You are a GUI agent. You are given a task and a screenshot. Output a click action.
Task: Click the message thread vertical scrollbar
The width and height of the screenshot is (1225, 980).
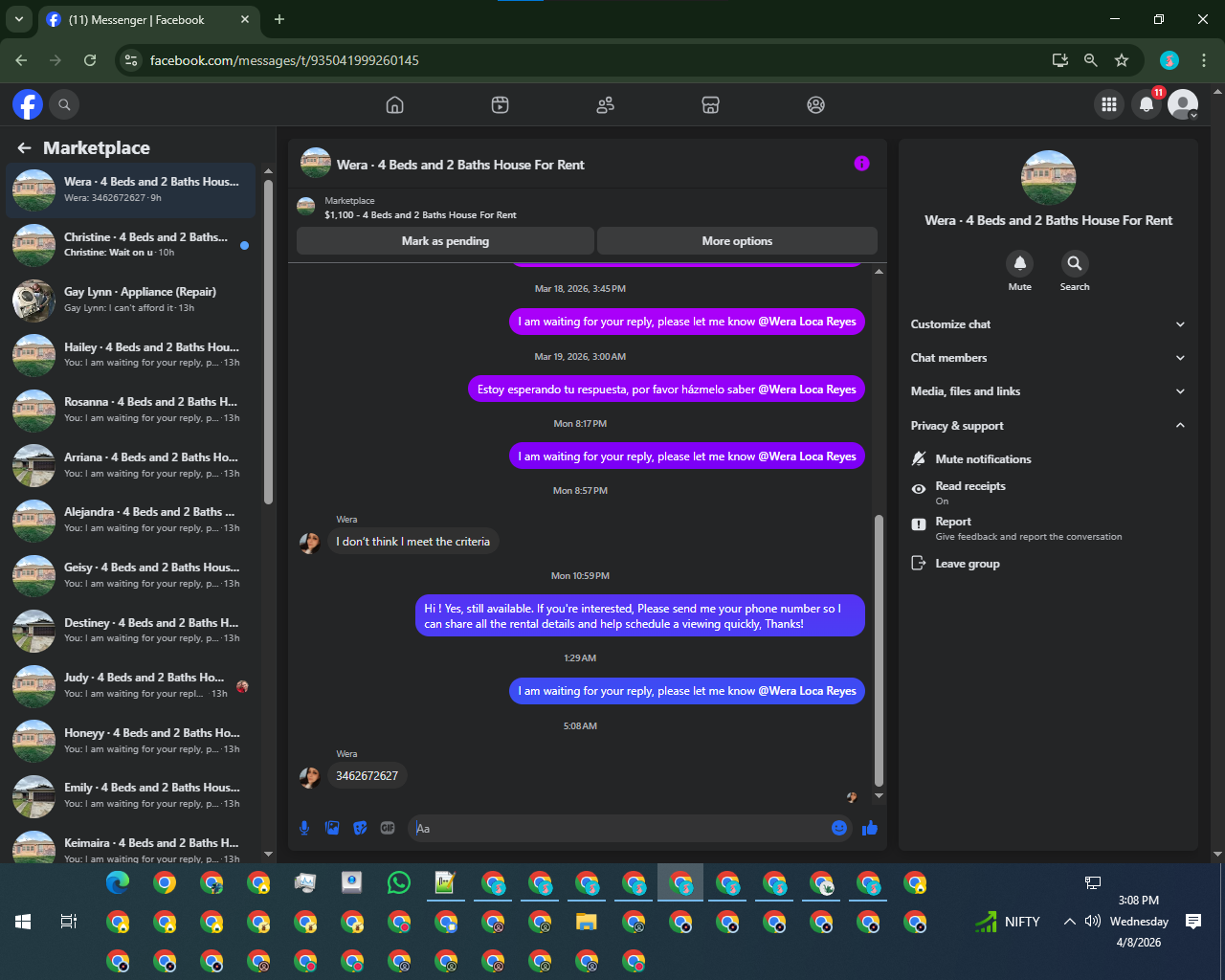point(879,651)
